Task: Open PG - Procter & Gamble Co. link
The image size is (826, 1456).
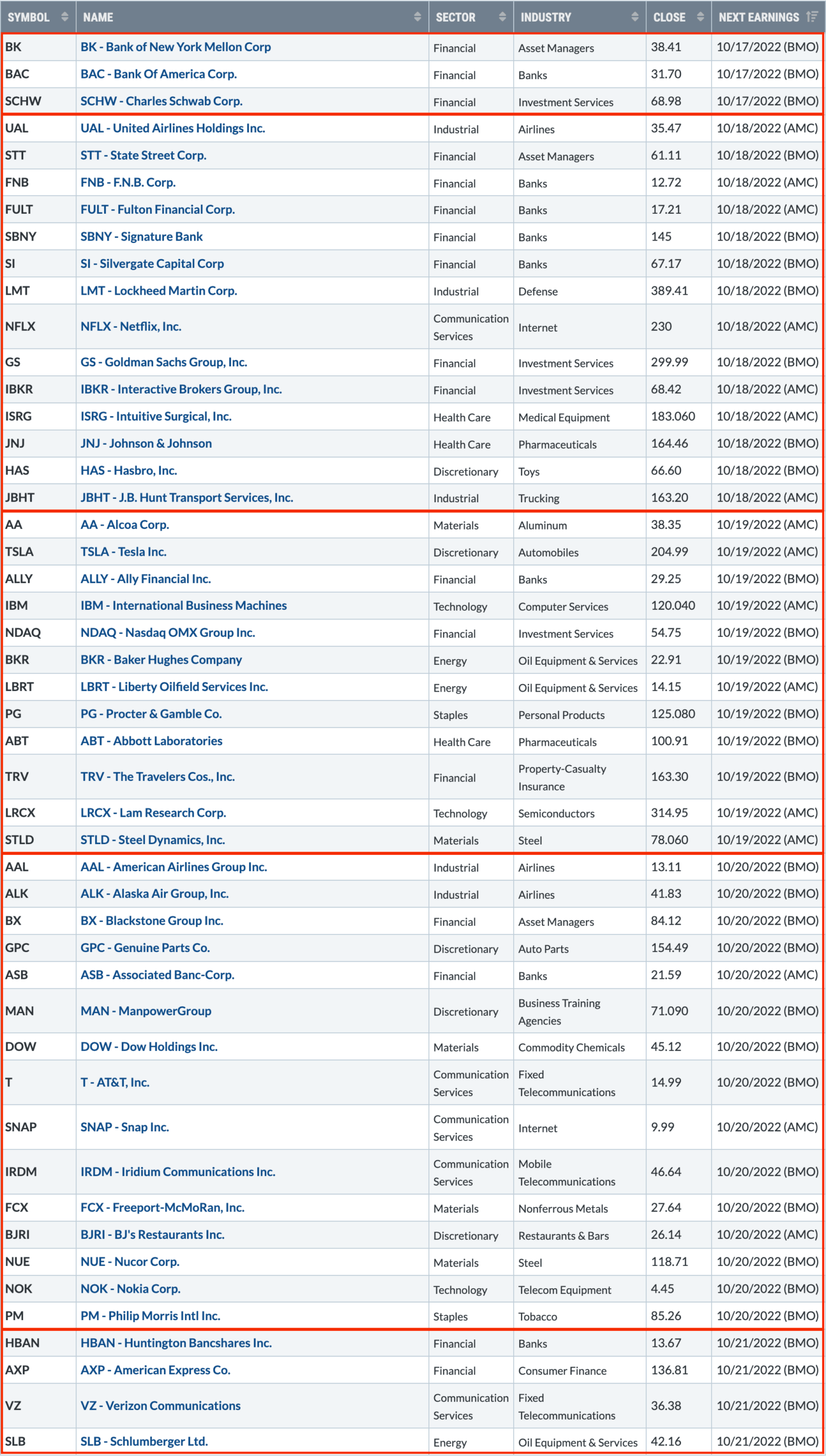Action: point(151,714)
